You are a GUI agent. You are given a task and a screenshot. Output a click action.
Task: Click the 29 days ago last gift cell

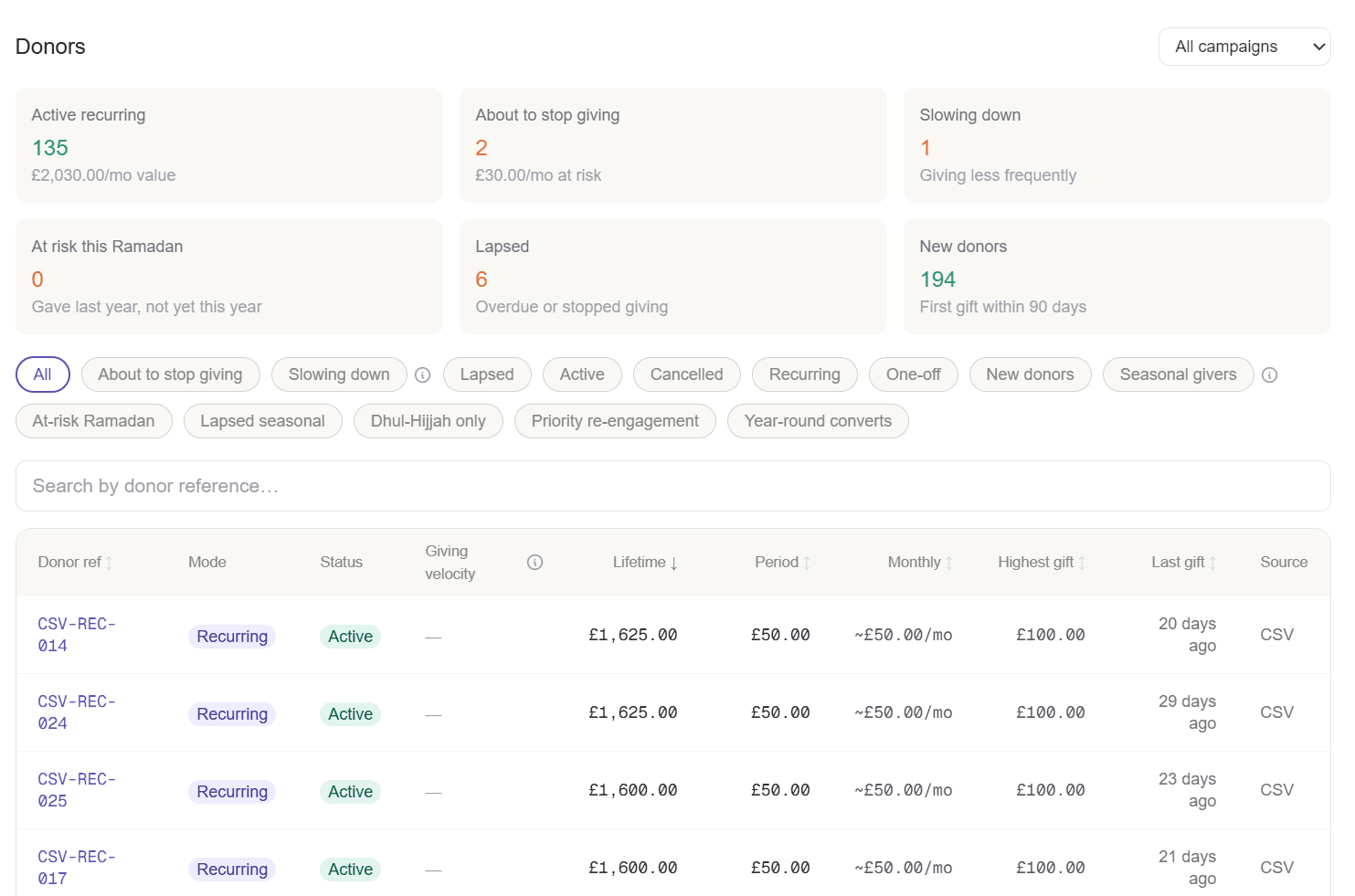1187,712
